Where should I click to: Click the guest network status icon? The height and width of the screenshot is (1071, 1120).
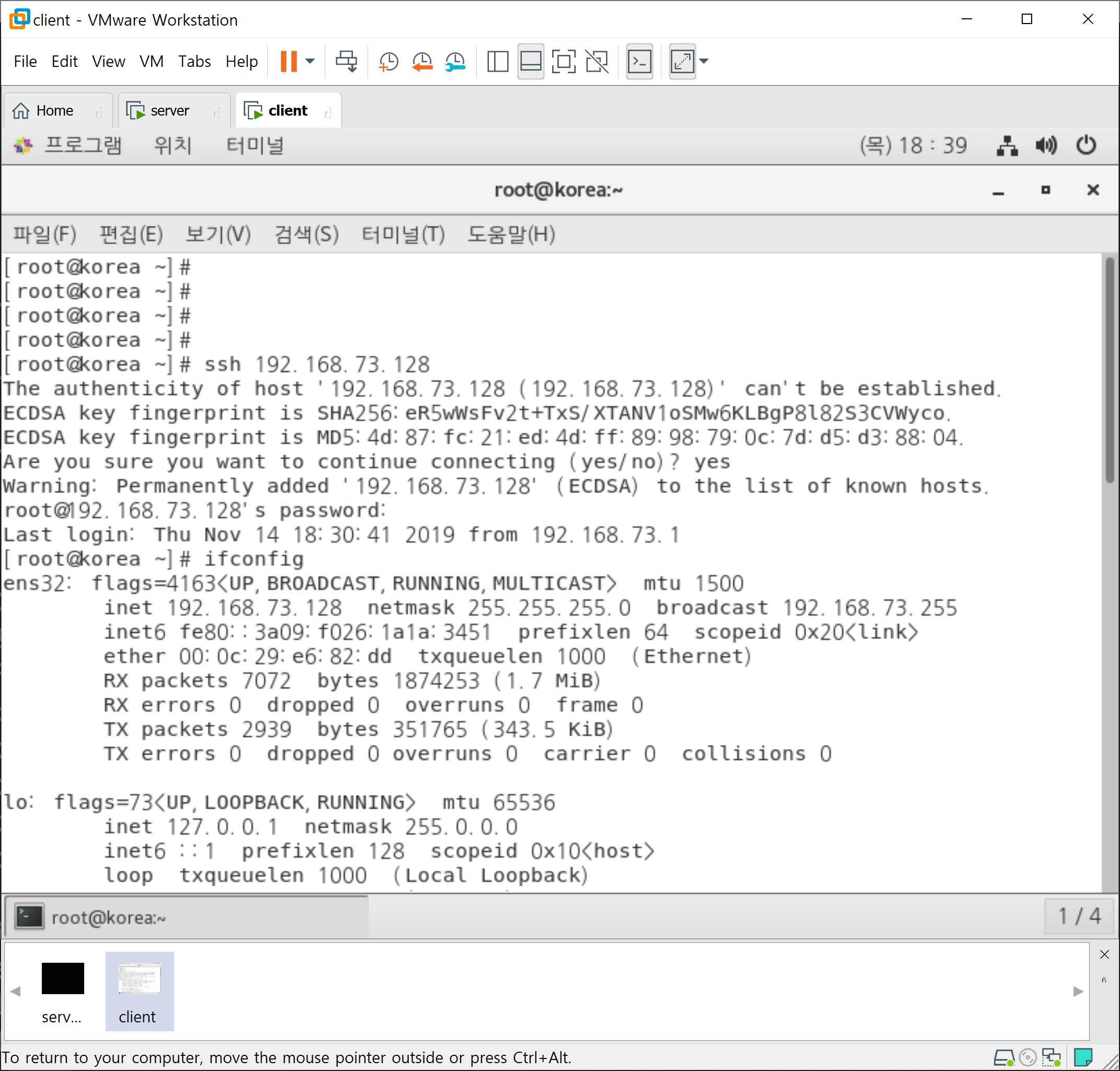(x=1007, y=145)
